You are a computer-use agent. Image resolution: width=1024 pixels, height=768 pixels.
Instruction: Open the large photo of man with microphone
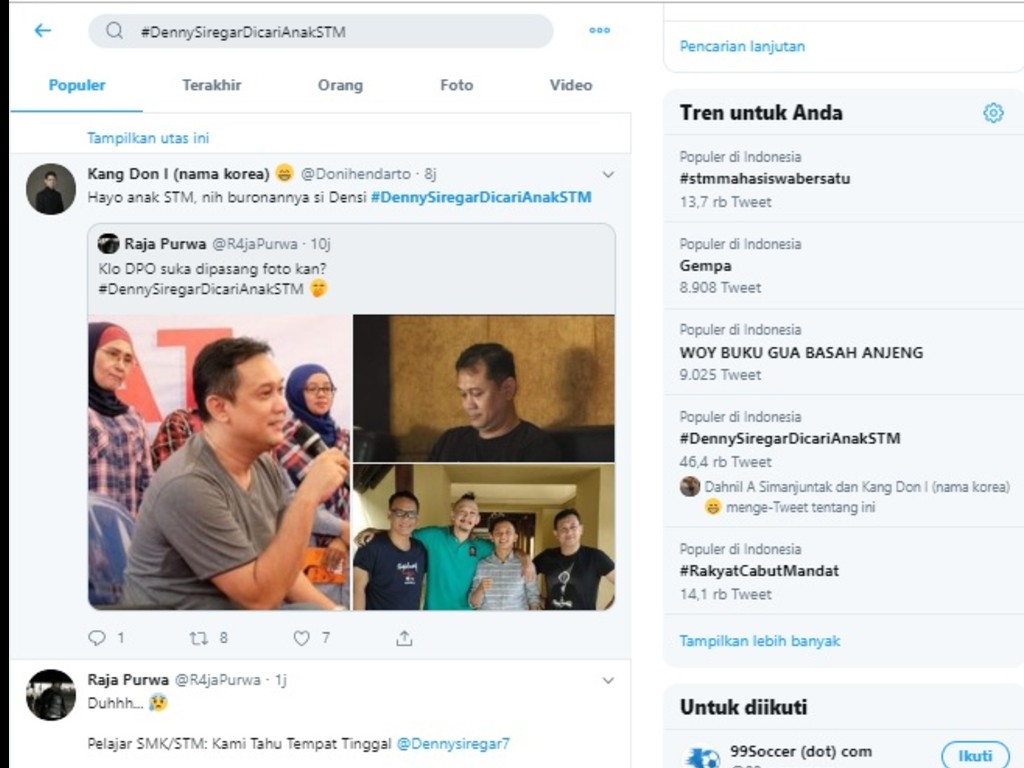coord(219,462)
